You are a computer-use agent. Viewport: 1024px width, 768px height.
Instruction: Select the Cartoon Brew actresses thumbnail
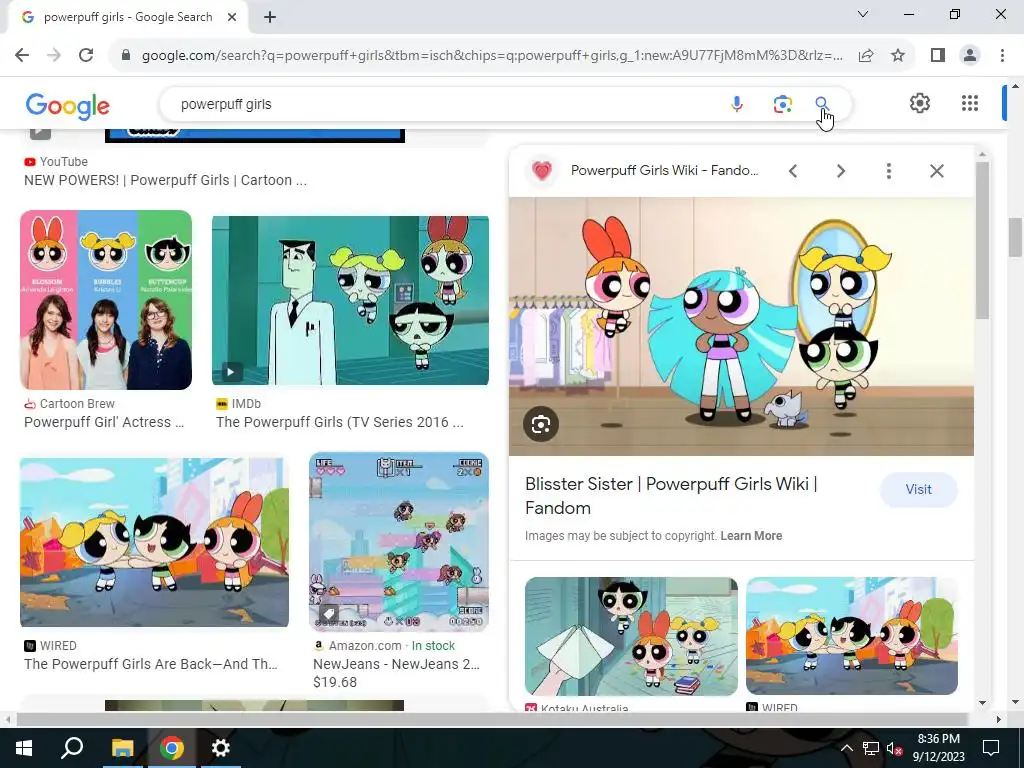tap(106, 300)
